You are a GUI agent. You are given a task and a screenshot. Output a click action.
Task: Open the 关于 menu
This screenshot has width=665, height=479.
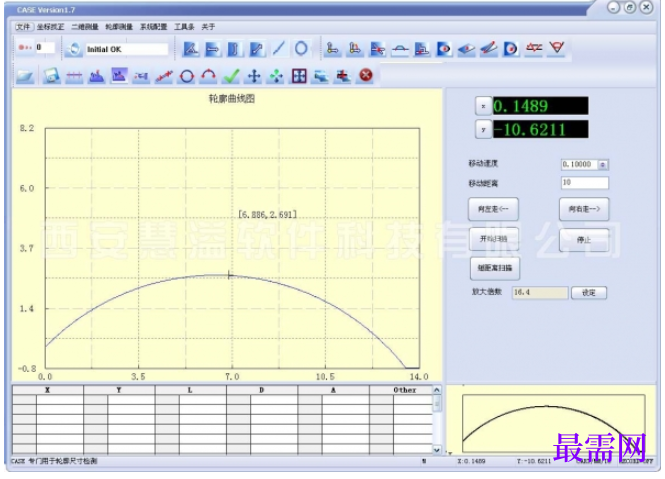point(208,27)
